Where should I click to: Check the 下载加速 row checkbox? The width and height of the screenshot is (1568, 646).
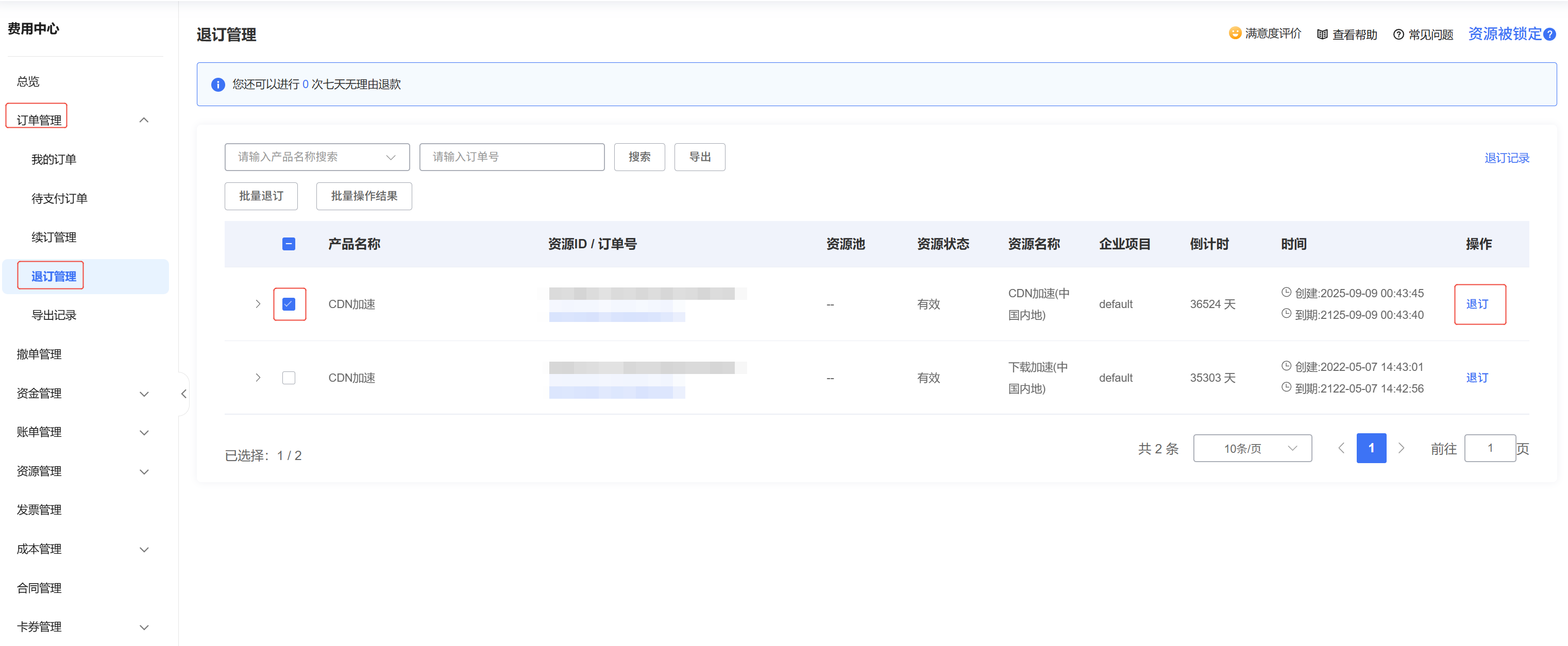point(289,378)
